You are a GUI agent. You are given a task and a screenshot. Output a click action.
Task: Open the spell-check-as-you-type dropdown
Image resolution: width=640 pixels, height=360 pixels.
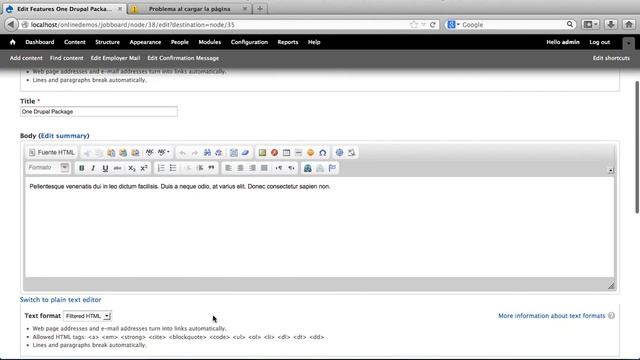[x=164, y=153]
